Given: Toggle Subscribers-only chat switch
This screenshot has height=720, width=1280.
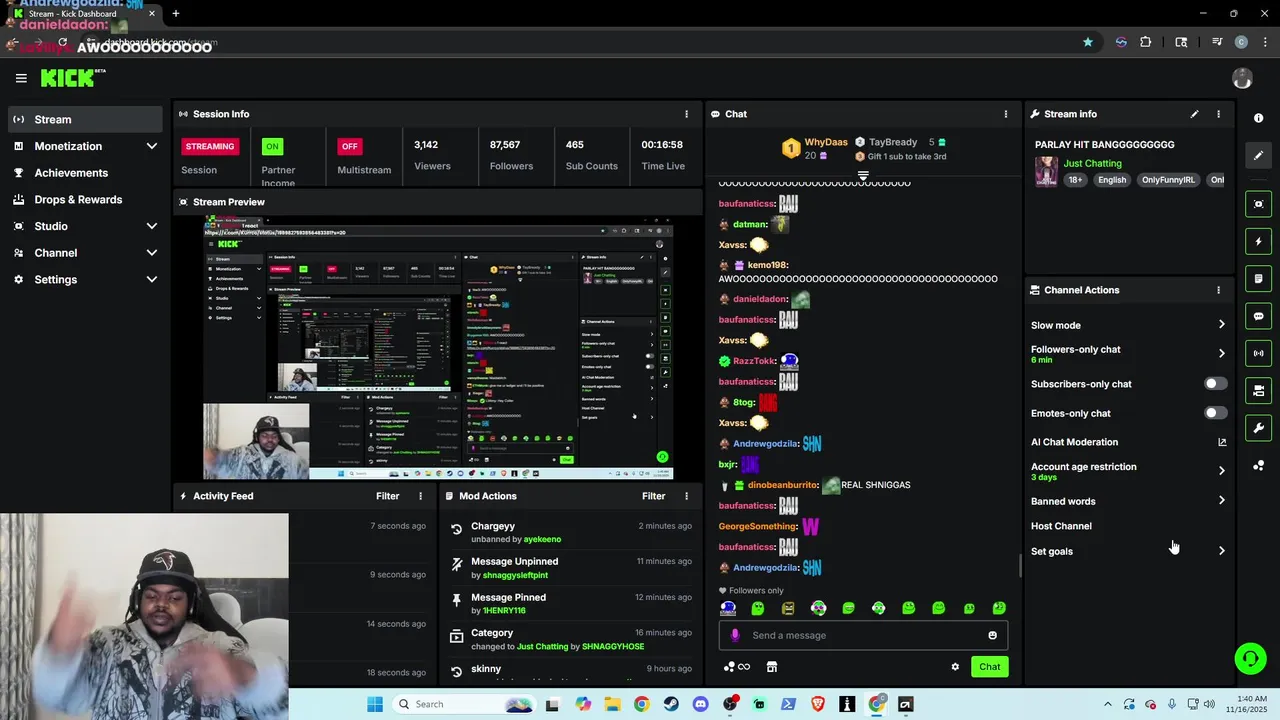Looking at the screenshot, I should pos(1215,384).
